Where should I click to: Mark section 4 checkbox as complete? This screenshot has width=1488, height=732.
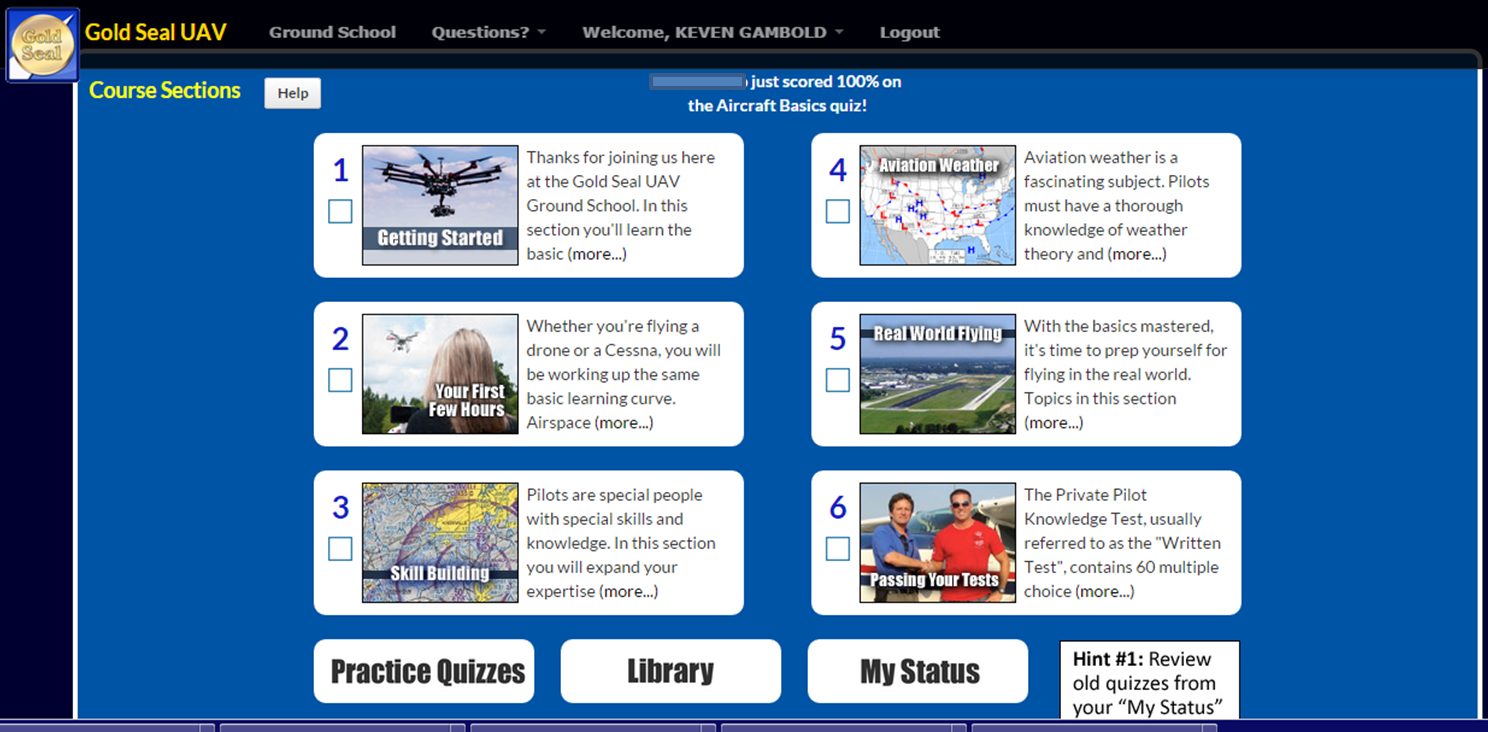pos(838,212)
